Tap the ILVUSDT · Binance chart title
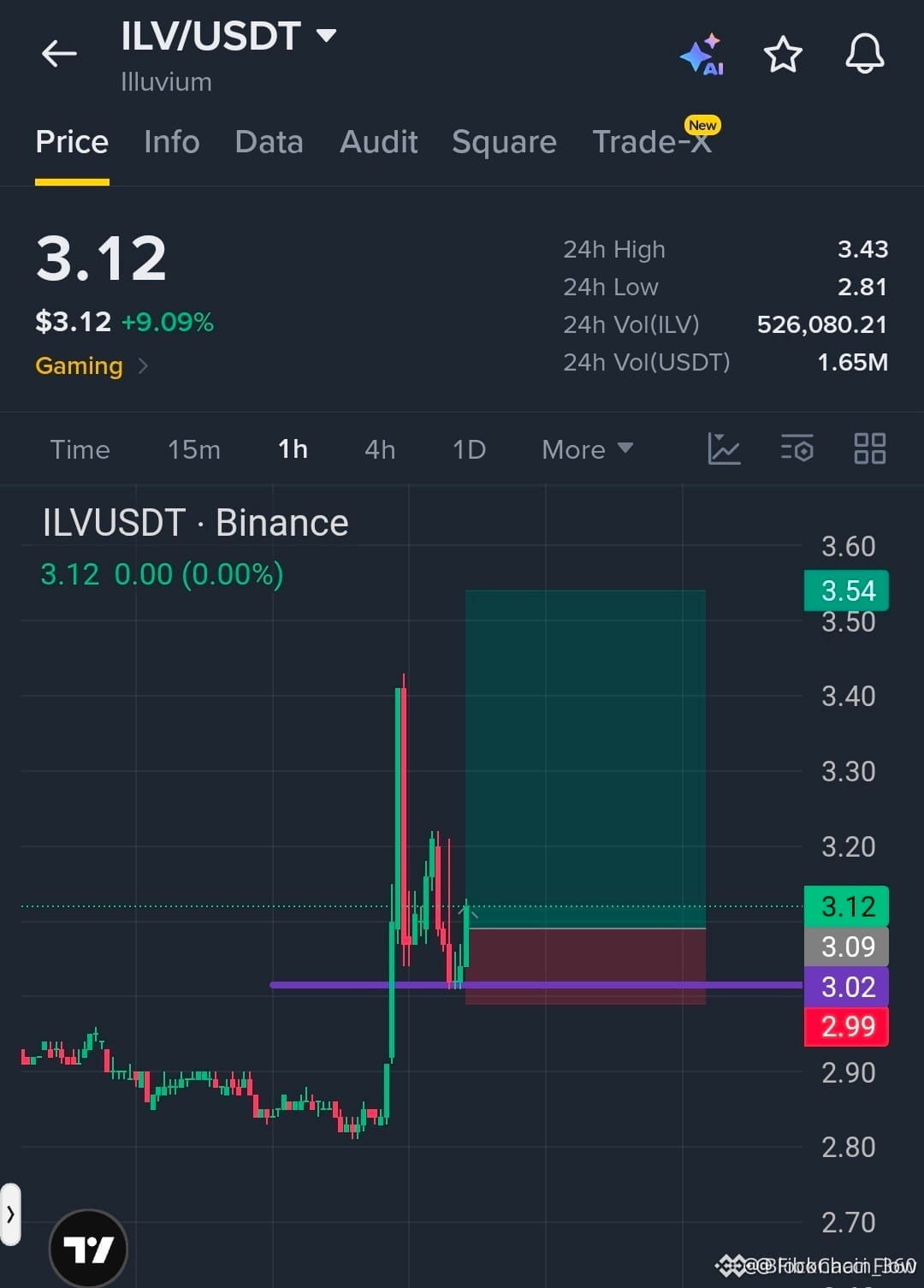The image size is (924, 1288). tap(196, 522)
